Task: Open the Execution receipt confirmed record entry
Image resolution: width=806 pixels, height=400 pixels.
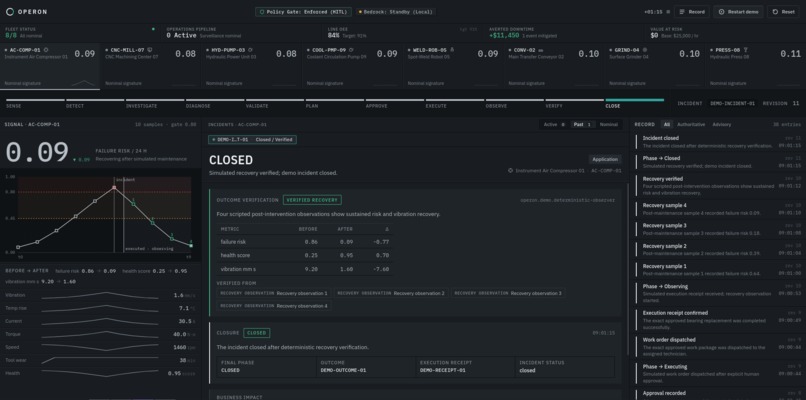Action: point(717,319)
